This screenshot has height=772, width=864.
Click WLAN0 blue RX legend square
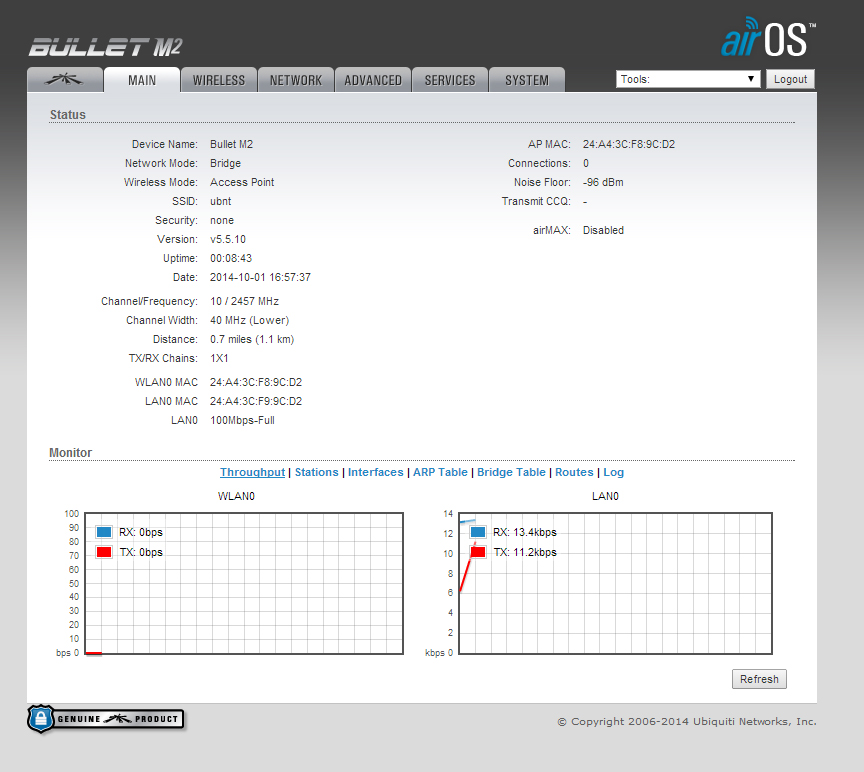[x=104, y=532]
